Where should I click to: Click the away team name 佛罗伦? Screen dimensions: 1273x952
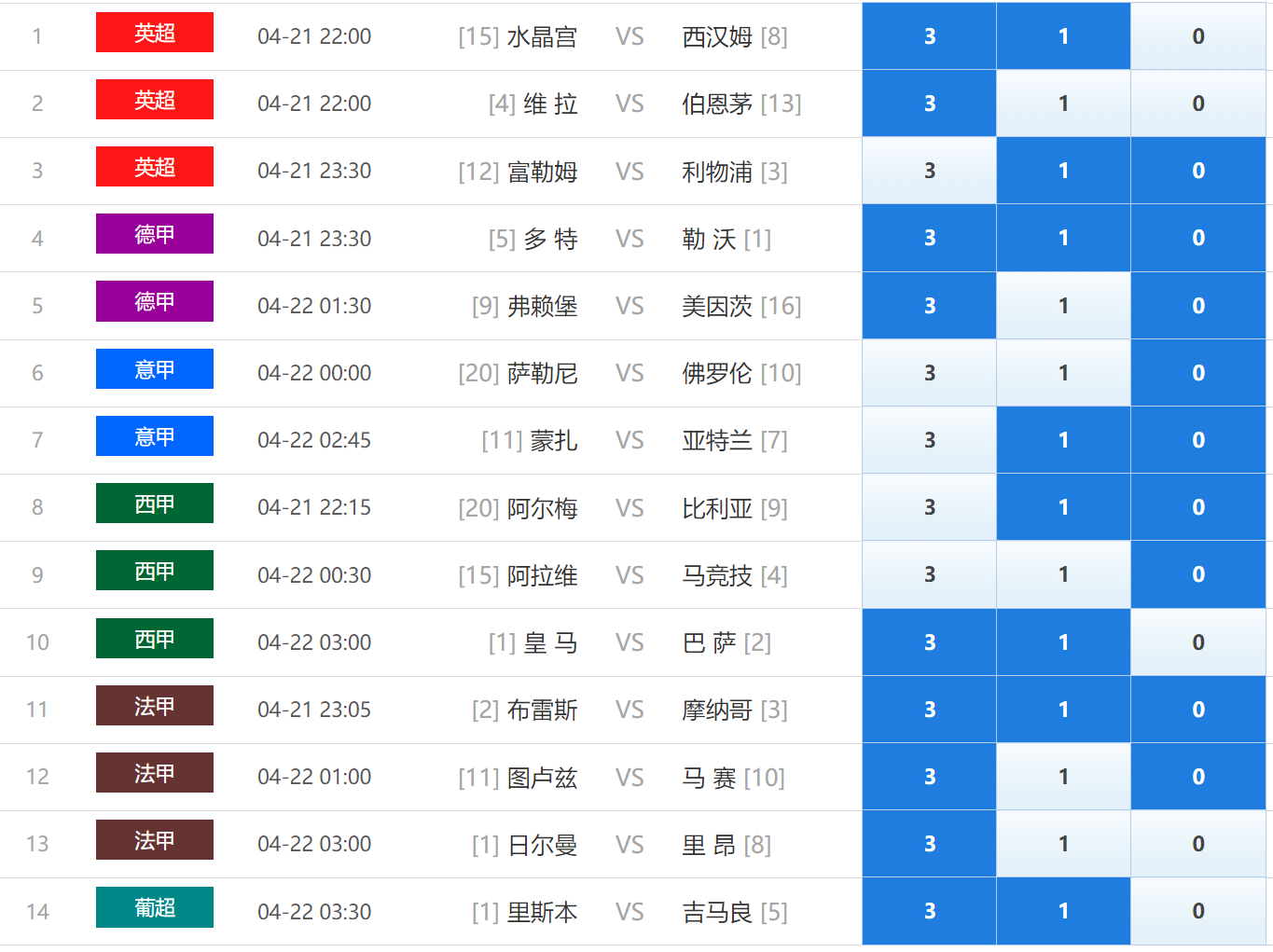717,373
